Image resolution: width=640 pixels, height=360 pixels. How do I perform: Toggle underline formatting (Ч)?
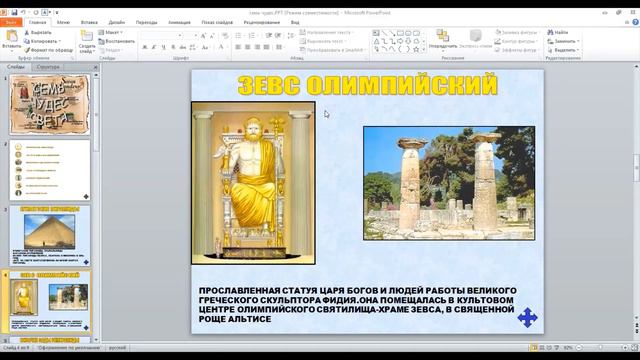(164, 47)
